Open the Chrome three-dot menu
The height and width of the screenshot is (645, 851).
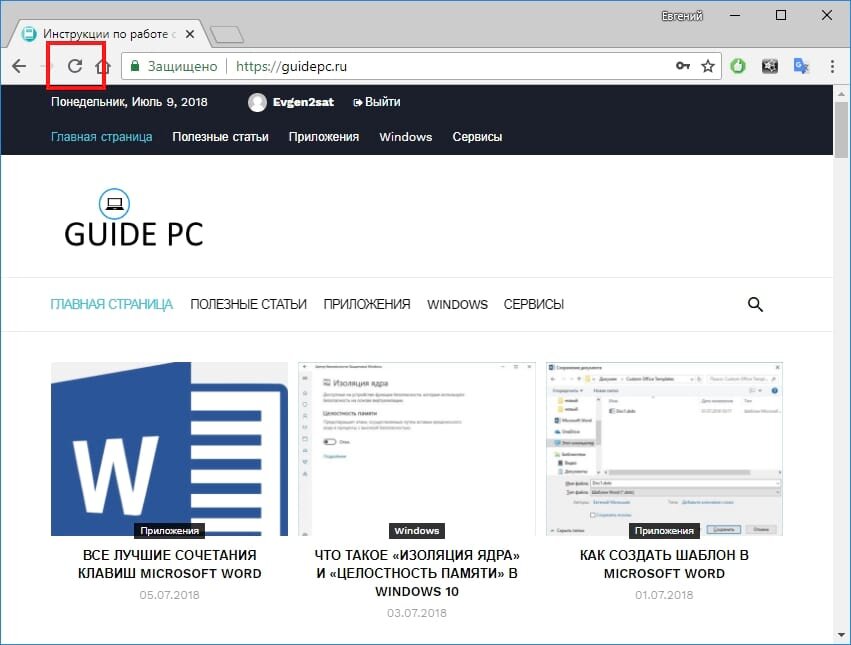(x=832, y=66)
